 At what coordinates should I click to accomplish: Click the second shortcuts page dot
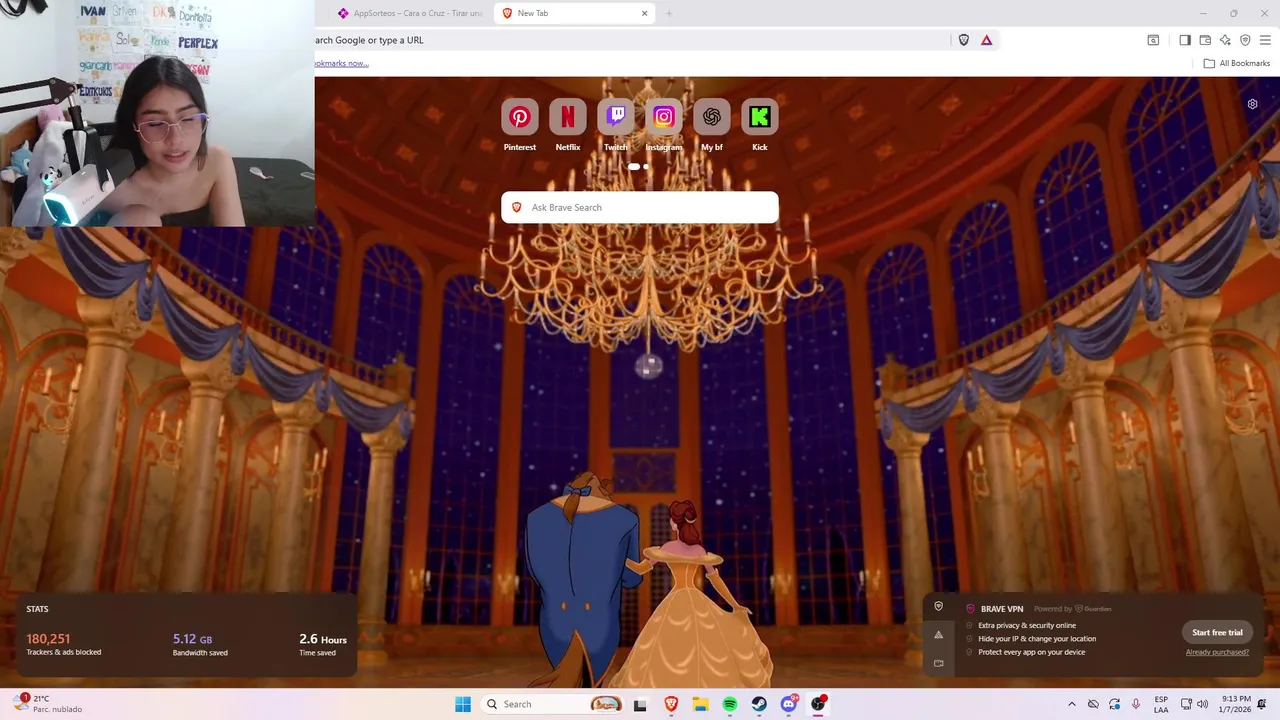[x=646, y=167]
